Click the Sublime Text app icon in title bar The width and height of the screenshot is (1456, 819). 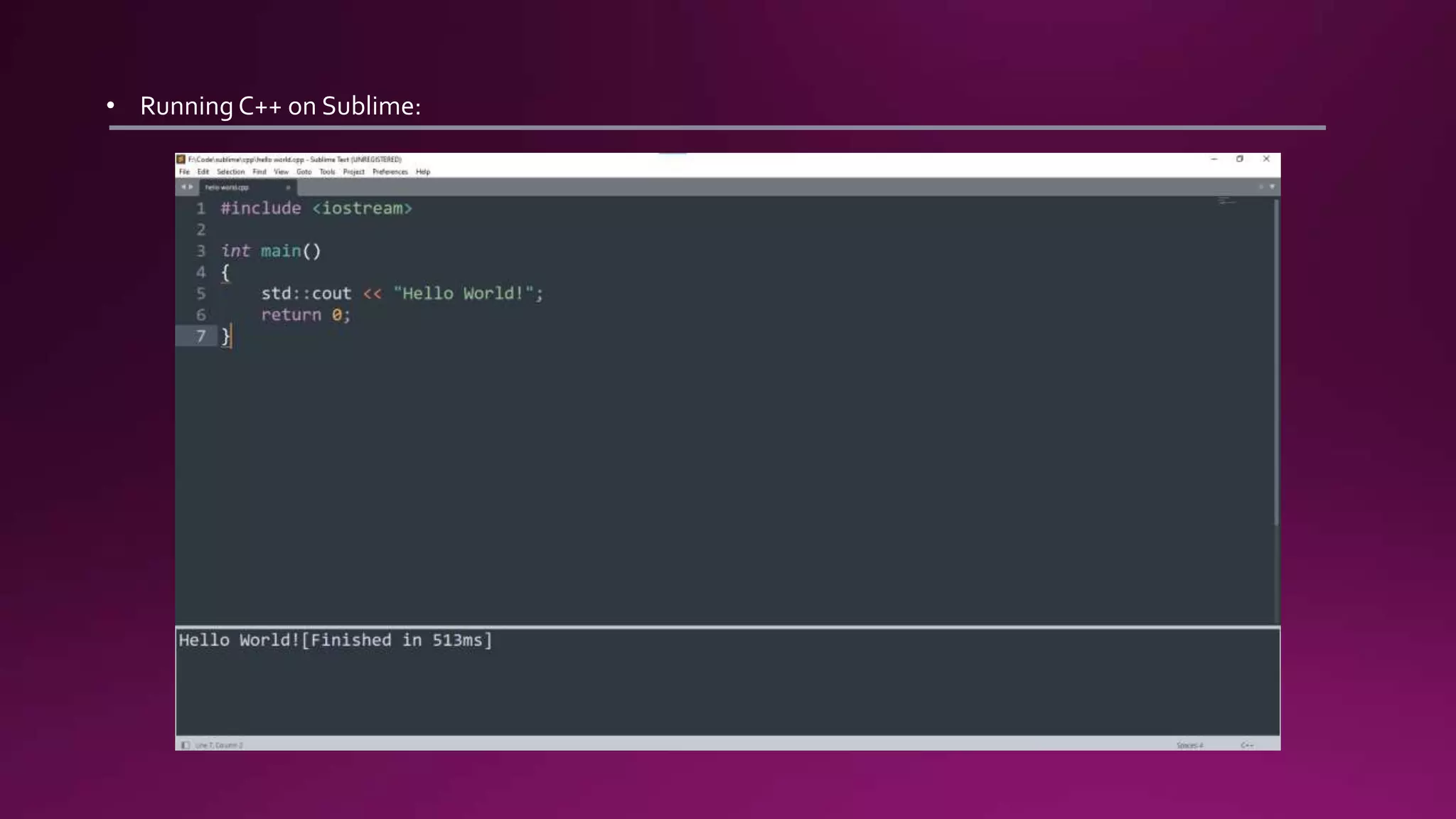181,159
